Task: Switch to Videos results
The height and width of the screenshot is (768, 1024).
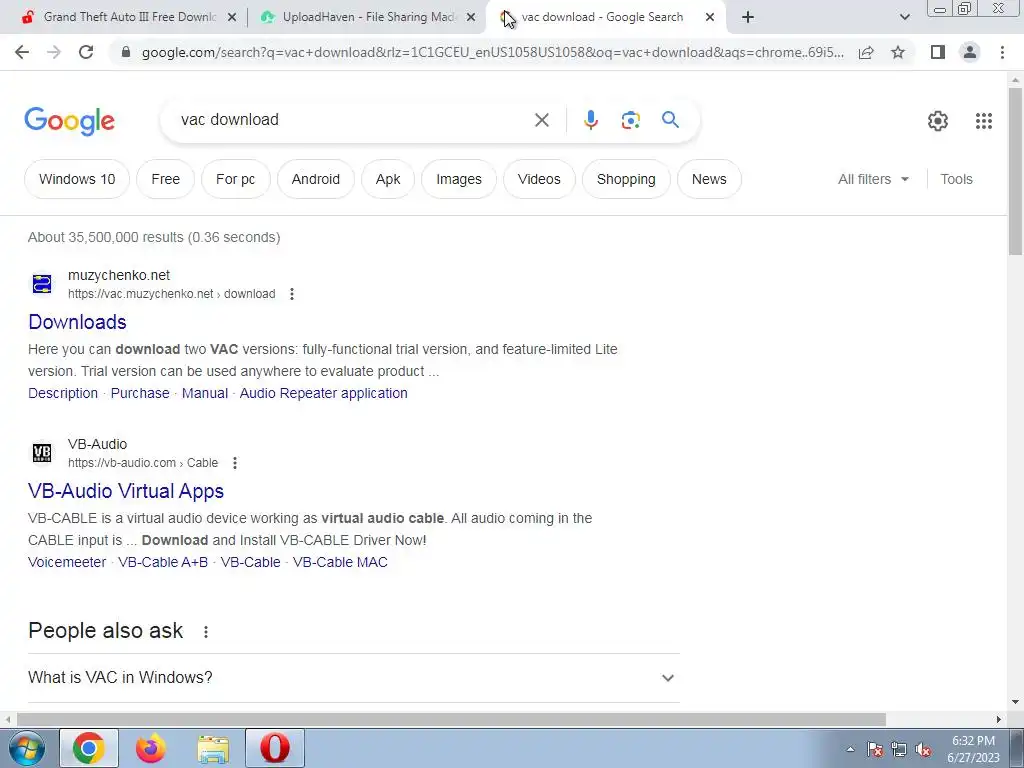Action: [x=539, y=179]
